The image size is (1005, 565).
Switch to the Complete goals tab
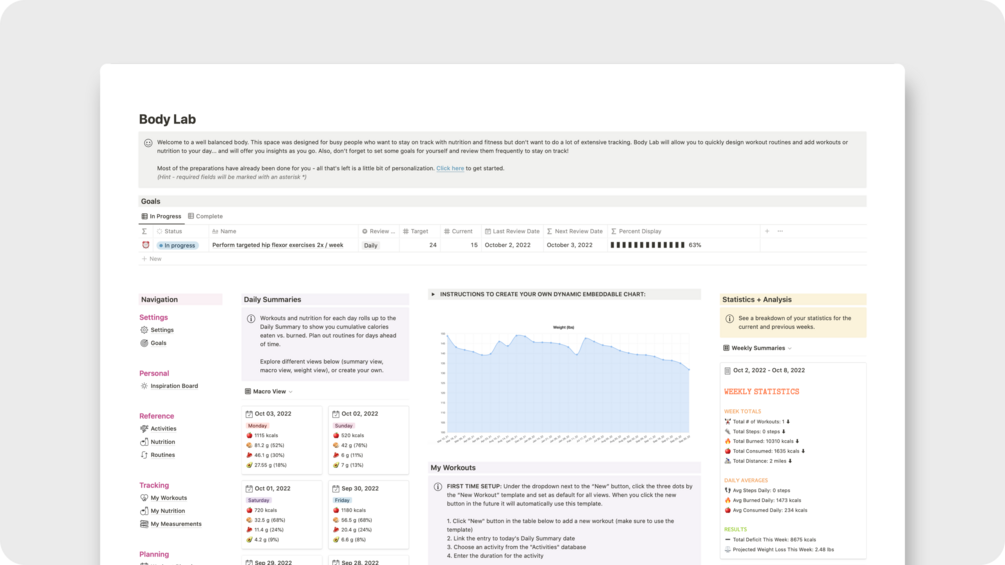click(205, 217)
